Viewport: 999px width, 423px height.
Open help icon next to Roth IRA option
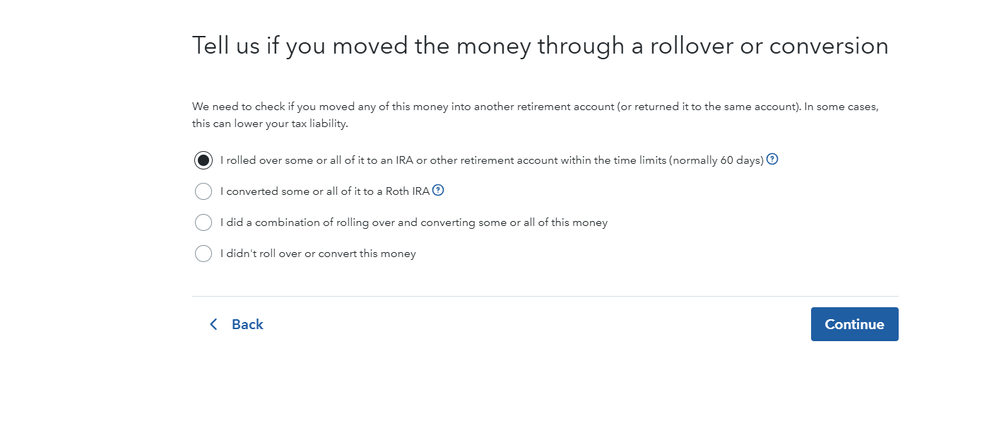click(x=438, y=190)
